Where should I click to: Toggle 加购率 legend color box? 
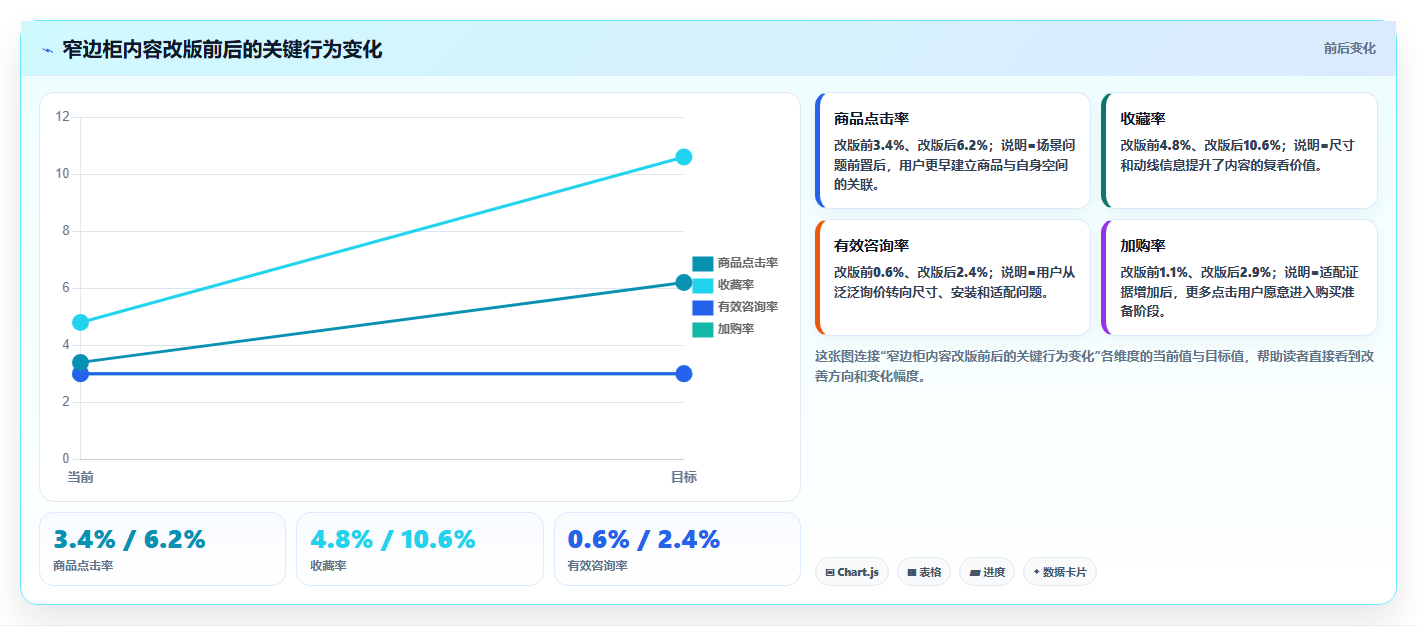coord(702,329)
